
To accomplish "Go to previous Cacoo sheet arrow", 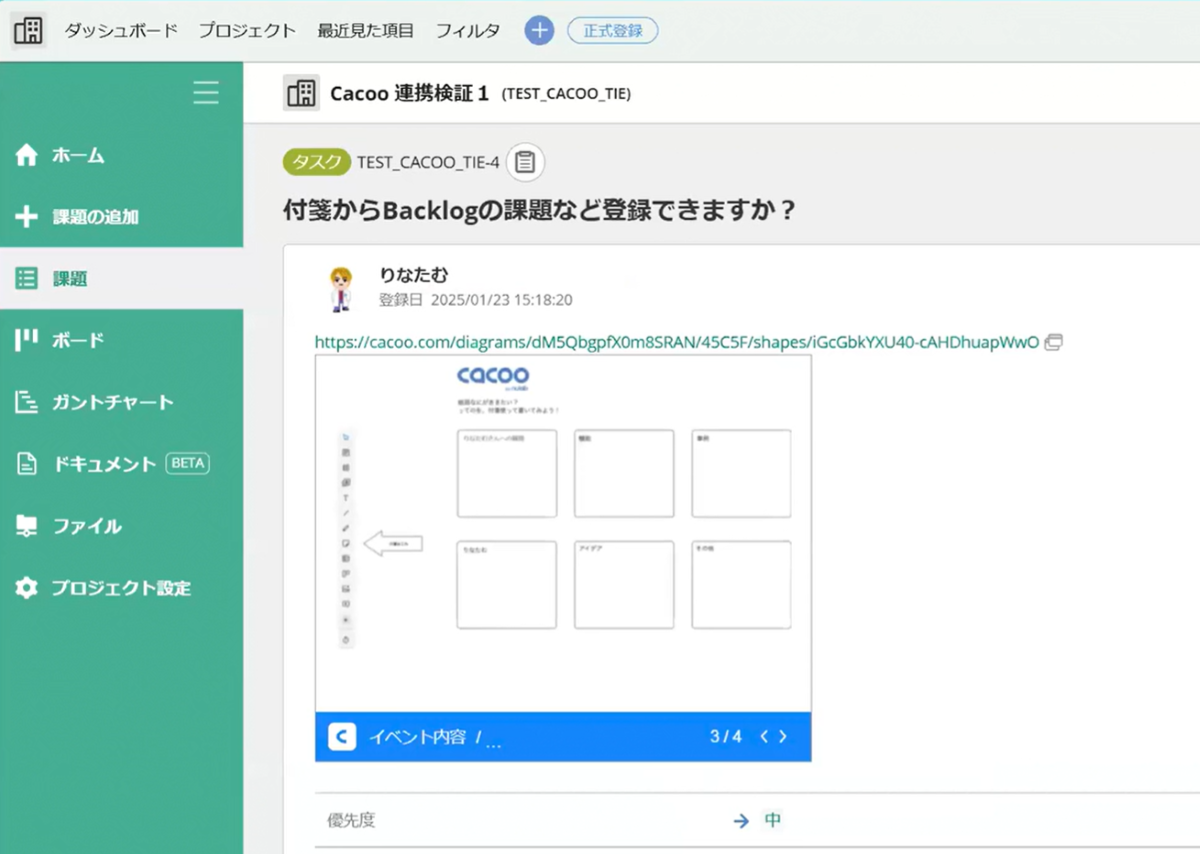I will click(x=764, y=737).
